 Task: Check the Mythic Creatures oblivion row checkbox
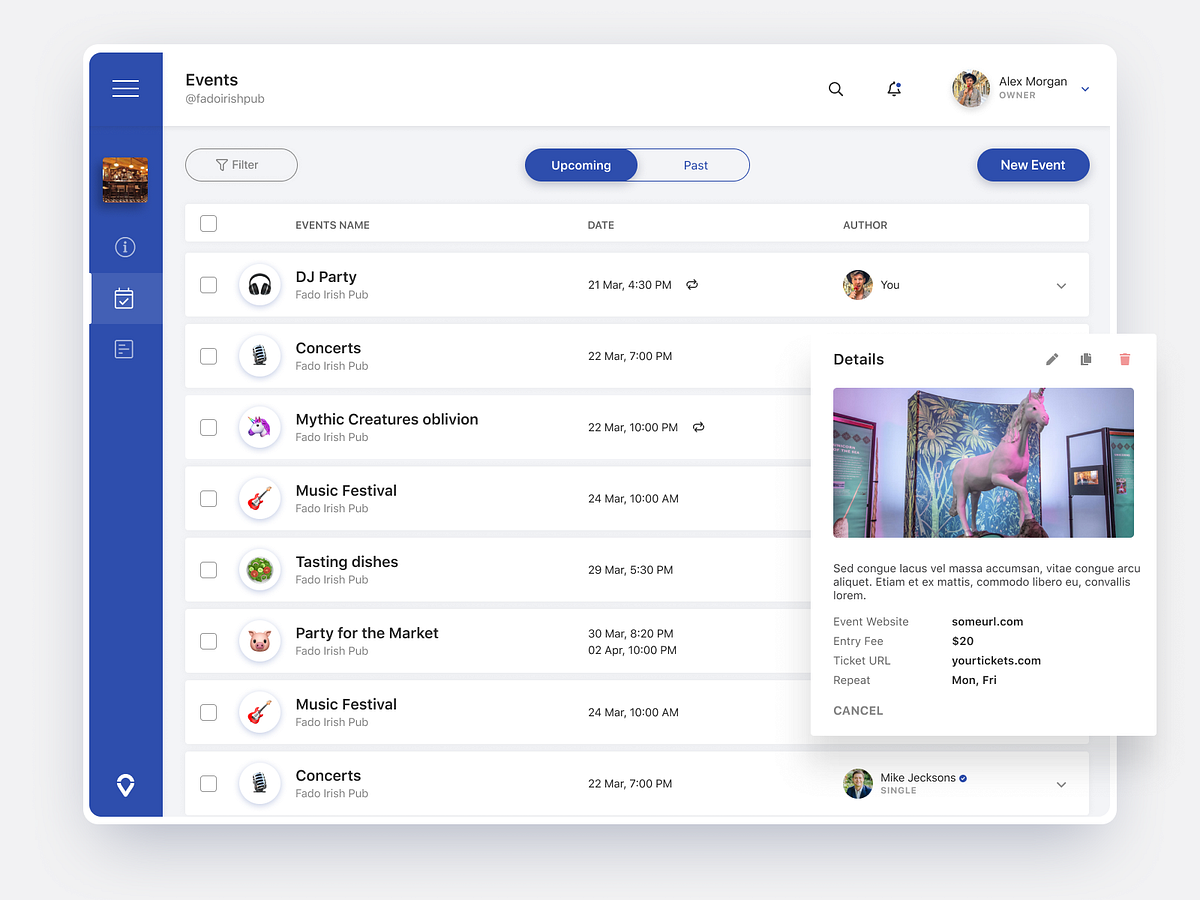(x=208, y=427)
